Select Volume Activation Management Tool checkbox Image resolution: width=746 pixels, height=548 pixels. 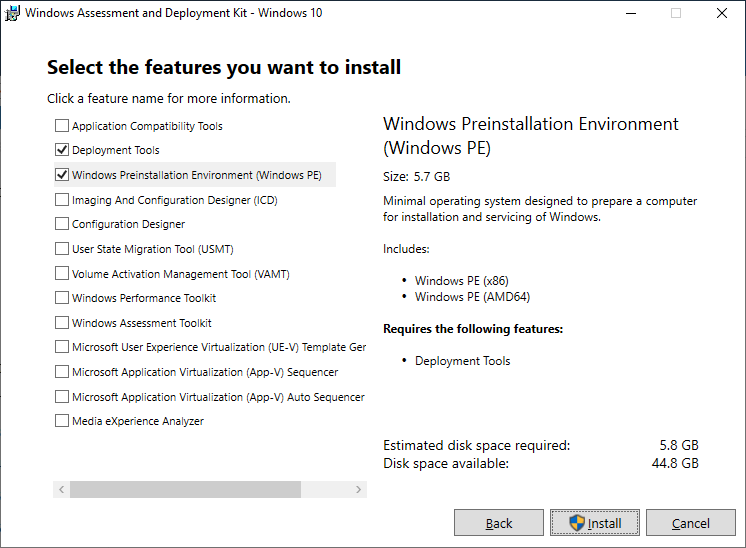pyautogui.click(x=62, y=273)
